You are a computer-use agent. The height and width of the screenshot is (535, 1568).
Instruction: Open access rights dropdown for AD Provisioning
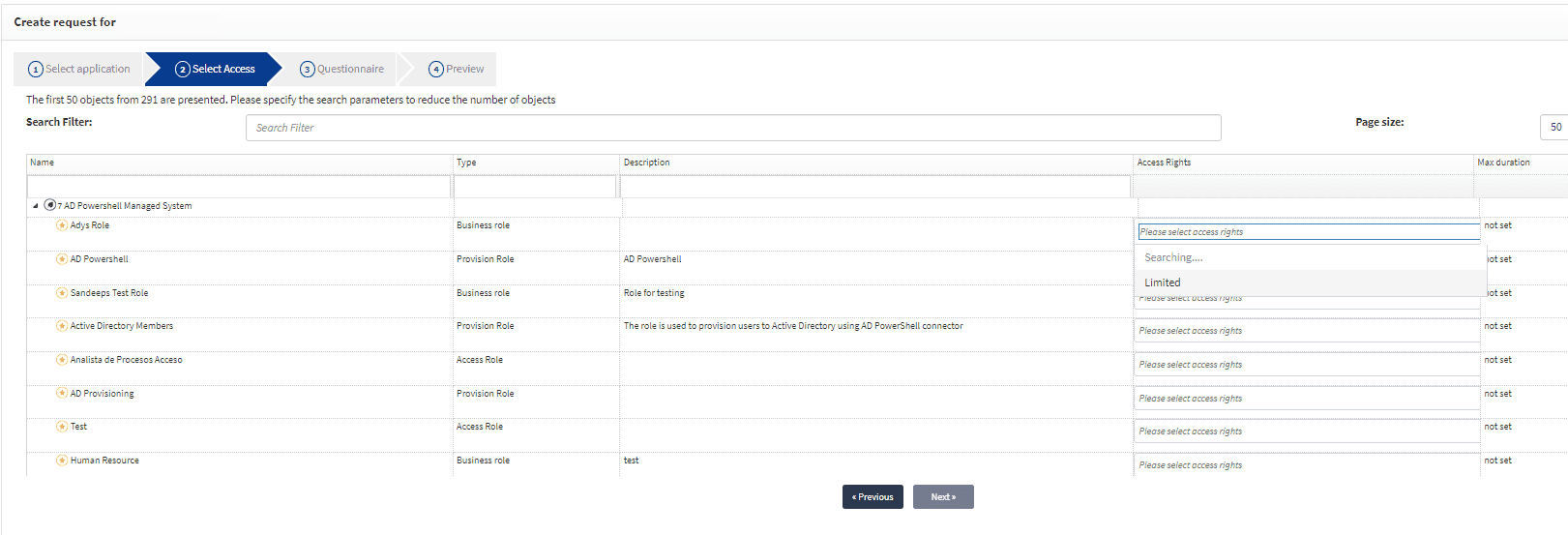pos(1306,399)
